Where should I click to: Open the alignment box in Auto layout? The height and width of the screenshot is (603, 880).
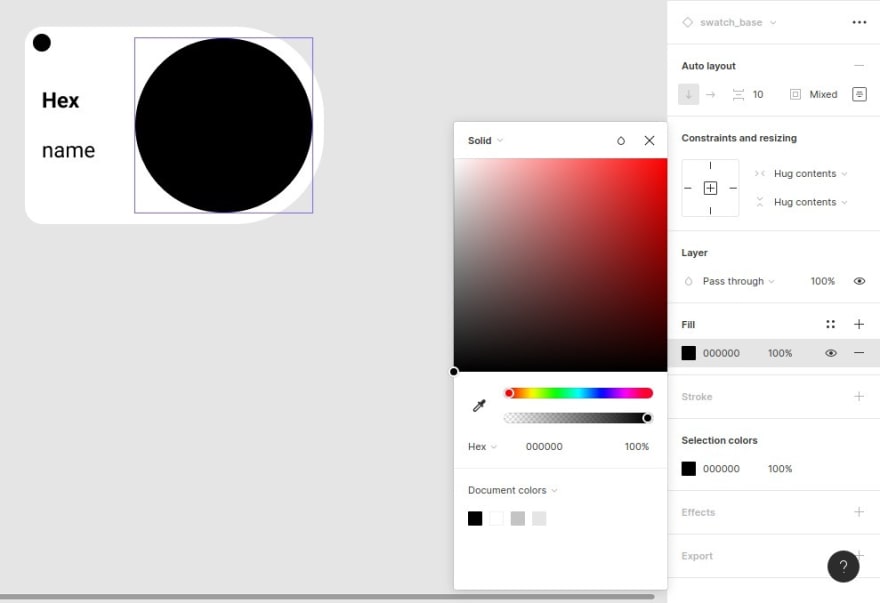click(x=859, y=94)
